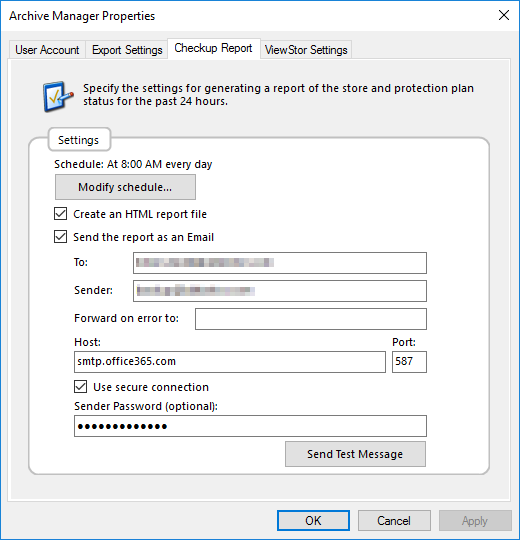Screen dimensions: 520x540
Task: Go to the ViewStor Settings tab
Action: click(x=306, y=50)
